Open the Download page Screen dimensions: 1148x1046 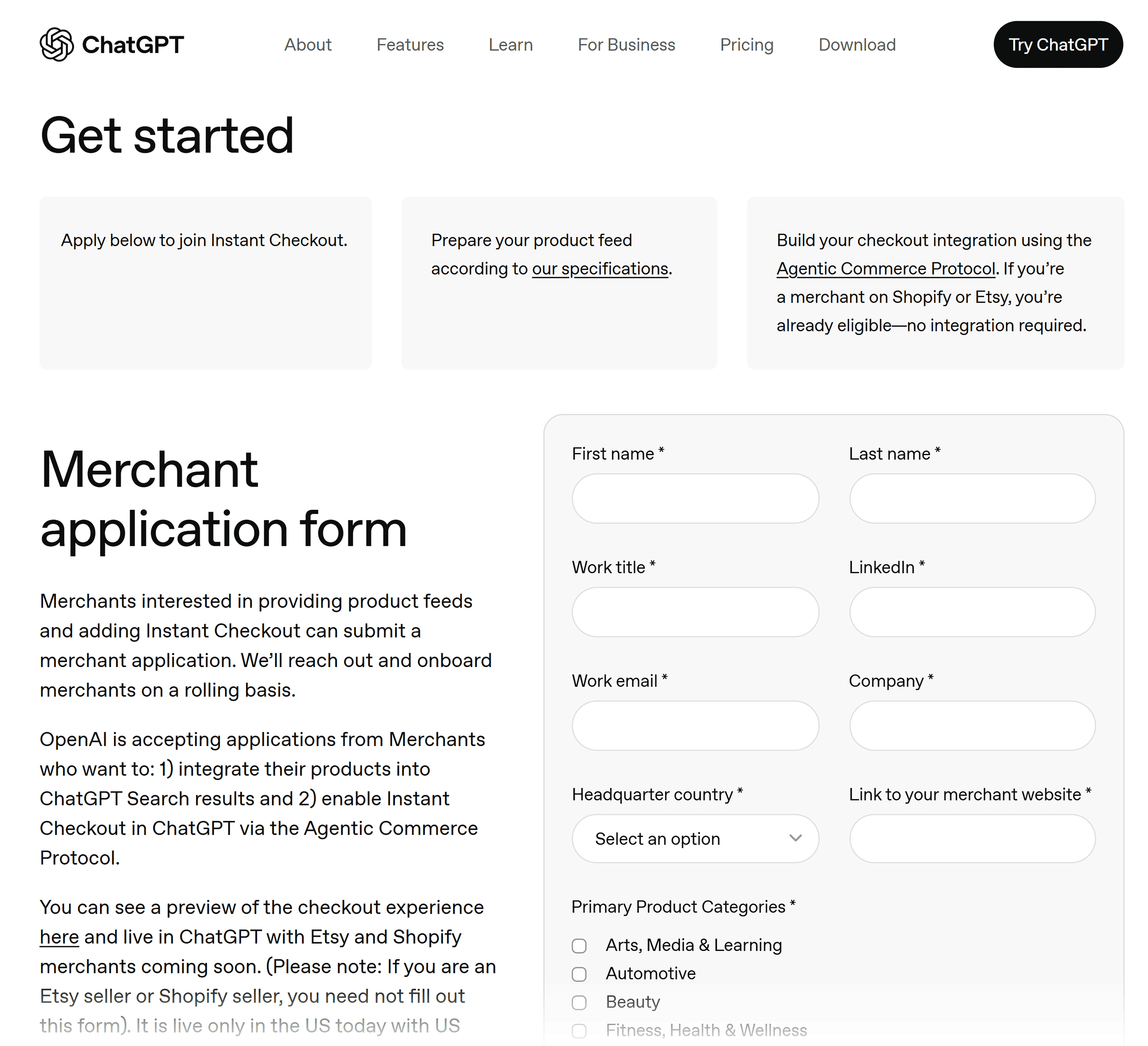856,45
